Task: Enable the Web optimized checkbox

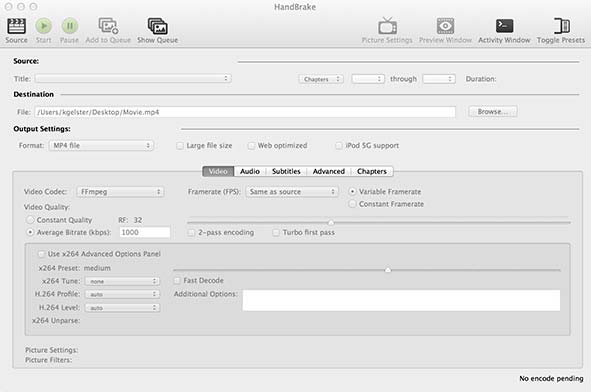Action: point(251,145)
